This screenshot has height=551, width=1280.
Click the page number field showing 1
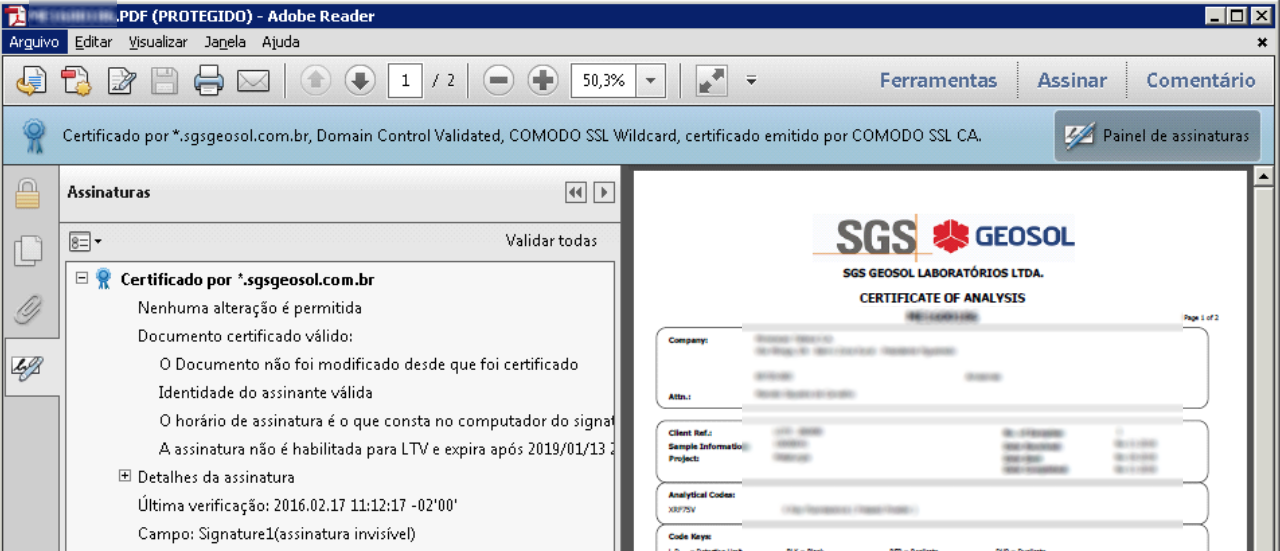click(x=405, y=81)
